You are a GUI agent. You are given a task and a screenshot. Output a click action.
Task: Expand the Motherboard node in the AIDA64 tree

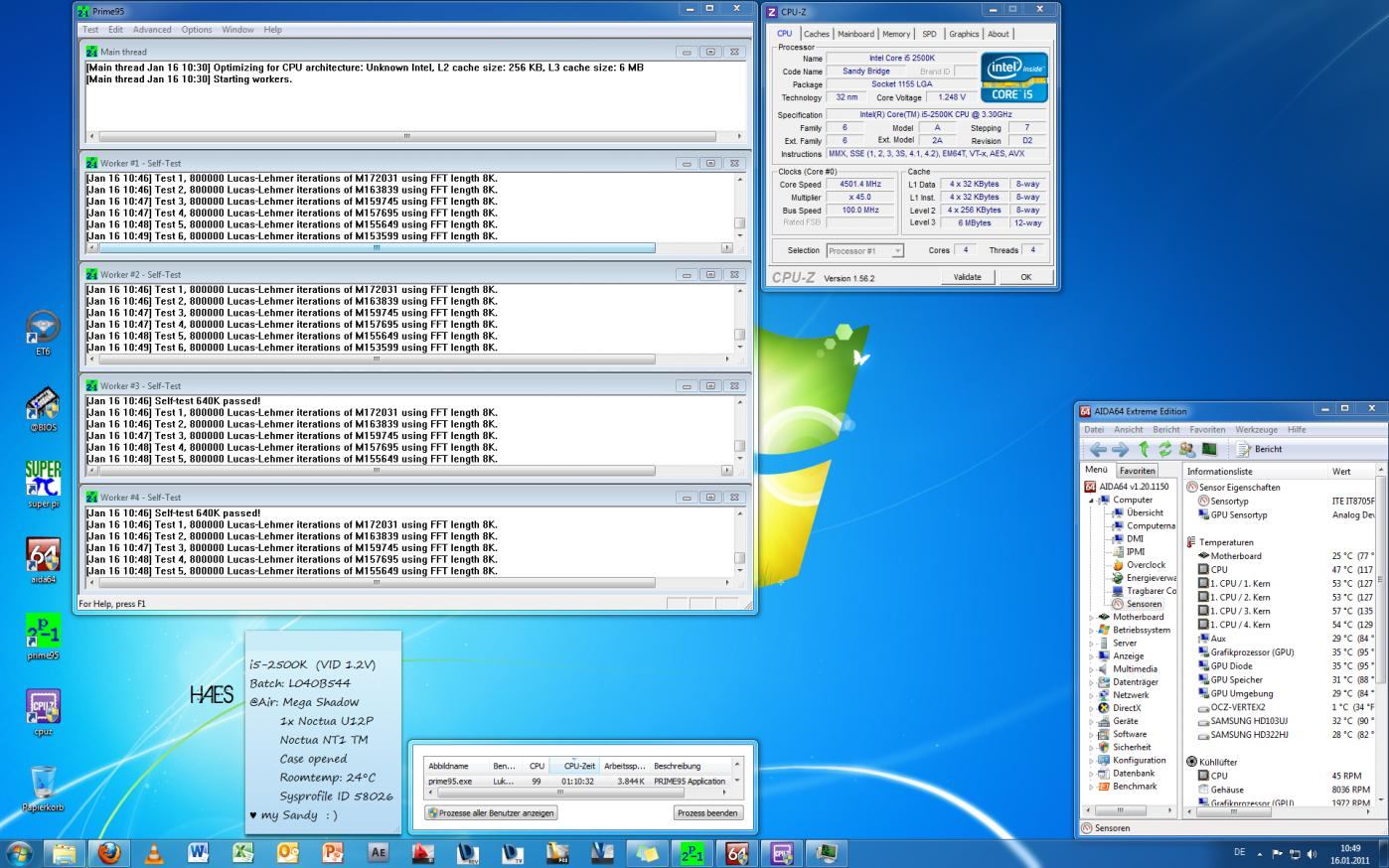point(1092,617)
